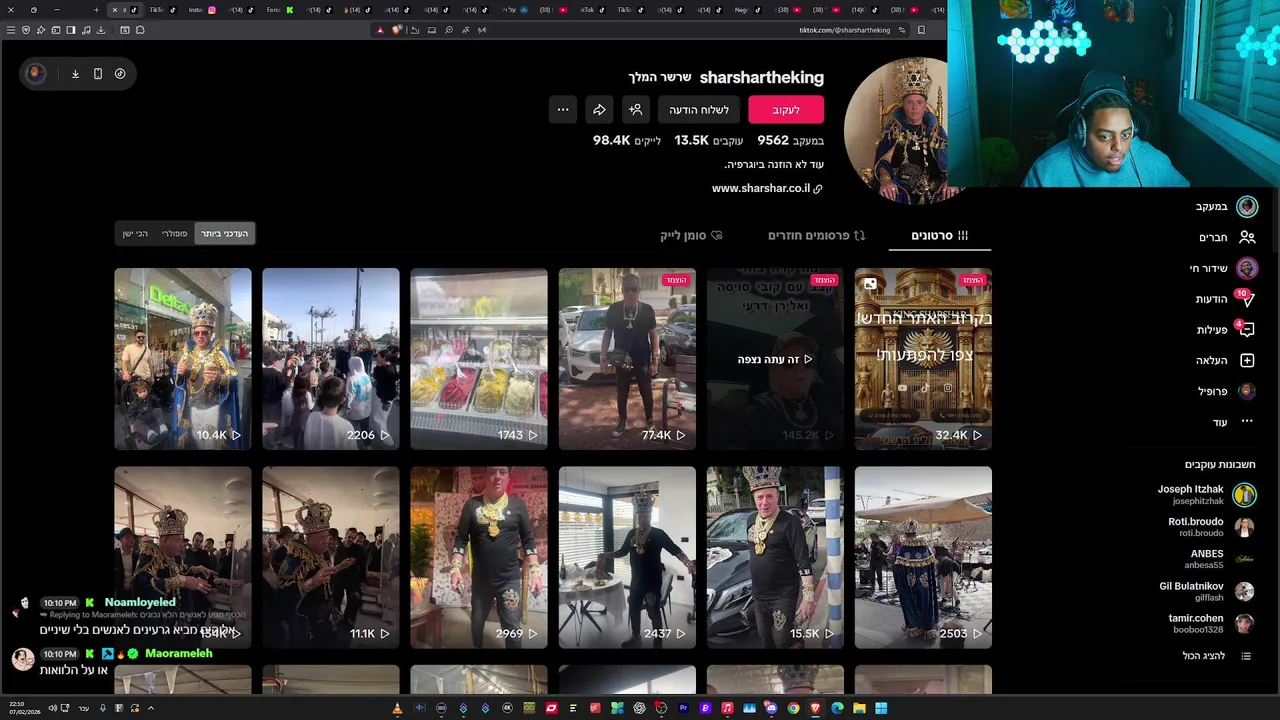Screen dimensions: 1280x720
Task: Open the outdoor tent video with 2503 views
Action: [923, 557]
